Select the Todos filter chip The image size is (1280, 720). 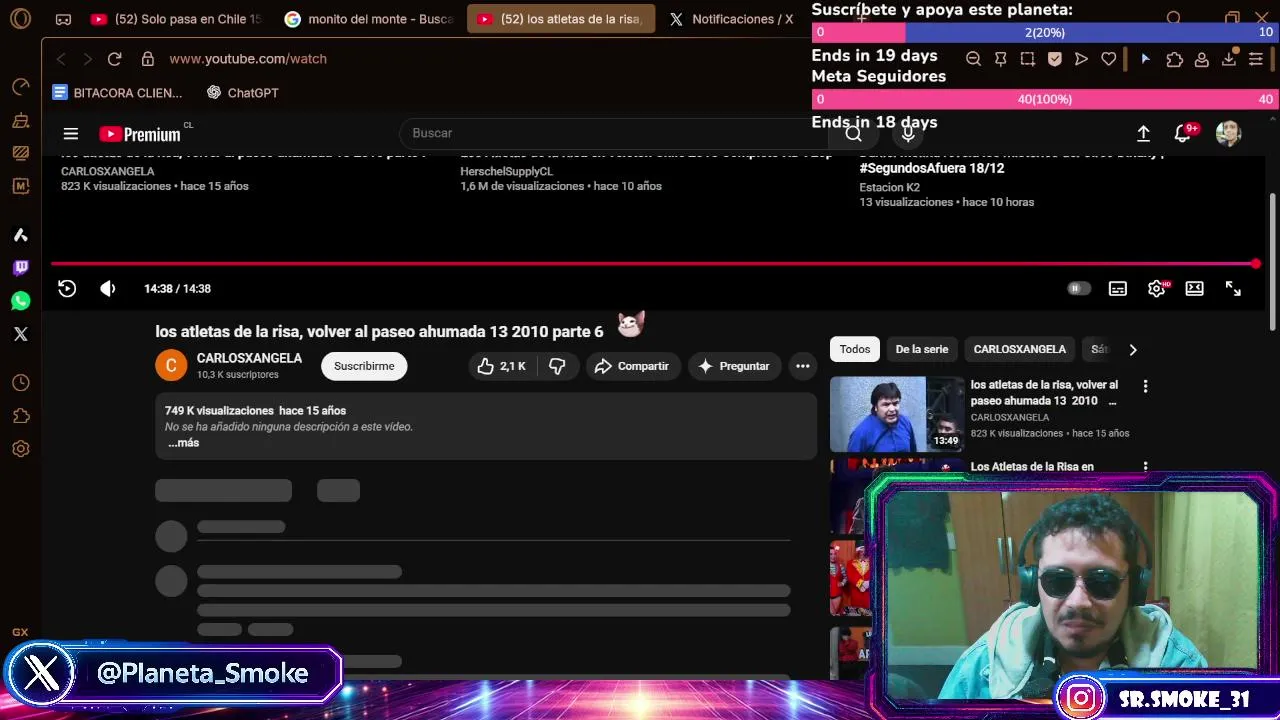click(855, 349)
